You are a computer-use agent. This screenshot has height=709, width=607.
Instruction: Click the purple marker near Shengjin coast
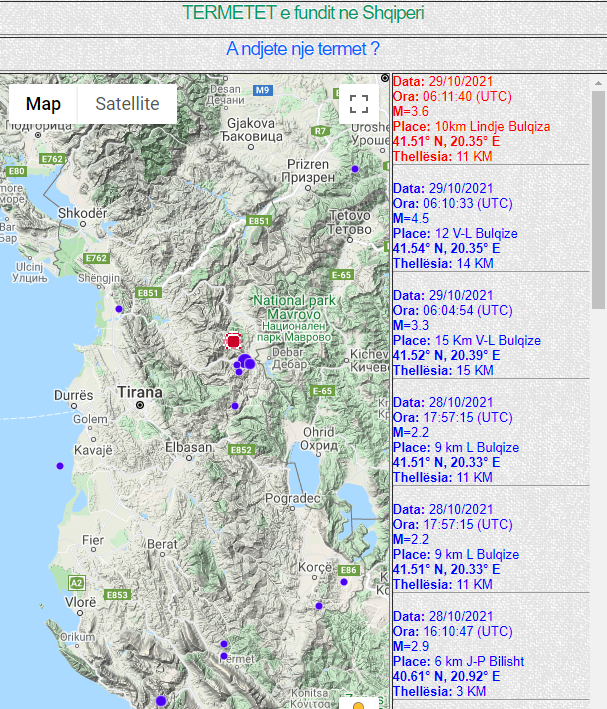tap(119, 309)
